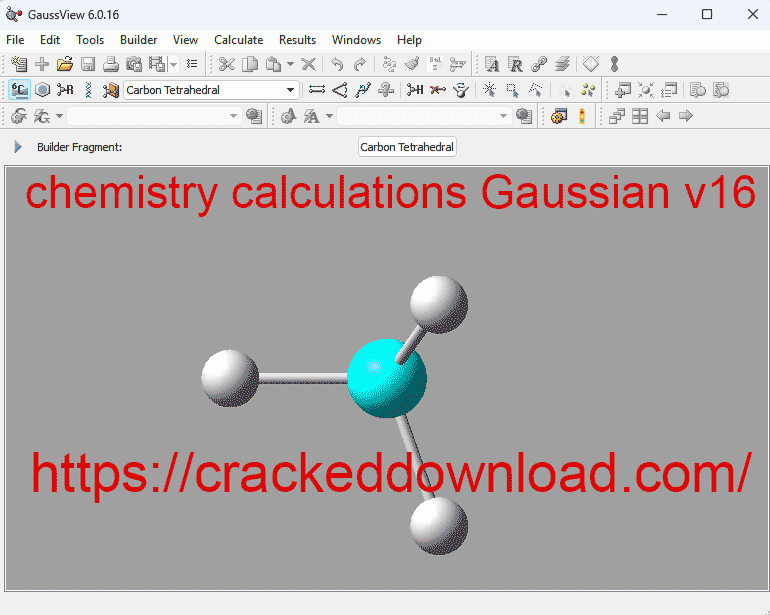Viewport: 770px width, 615px height.
Task: Toggle the Custom Fragment library tool
Action: click(x=111, y=90)
